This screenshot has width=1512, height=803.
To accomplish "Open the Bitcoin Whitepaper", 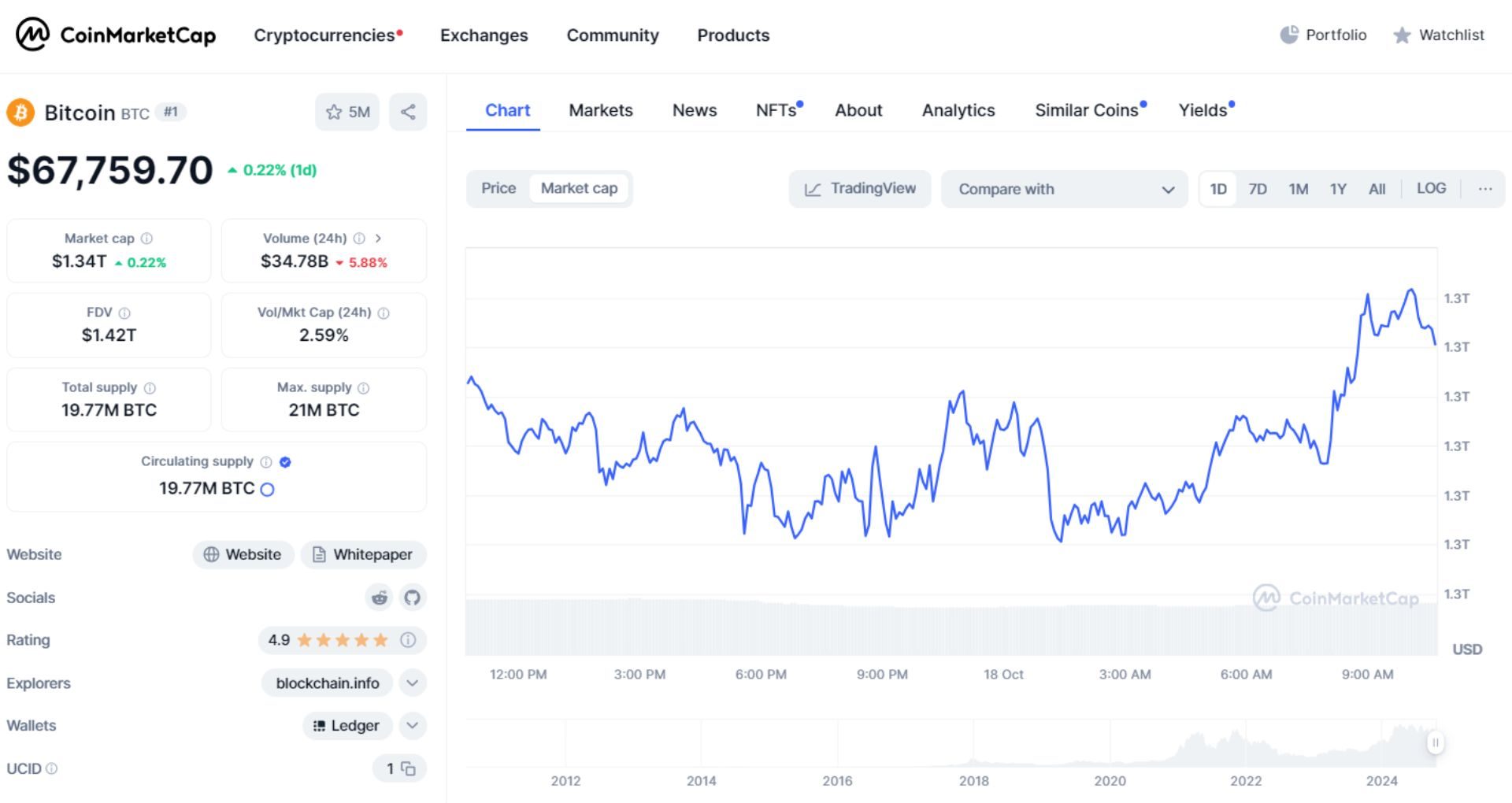I will pyautogui.click(x=363, y=554).
